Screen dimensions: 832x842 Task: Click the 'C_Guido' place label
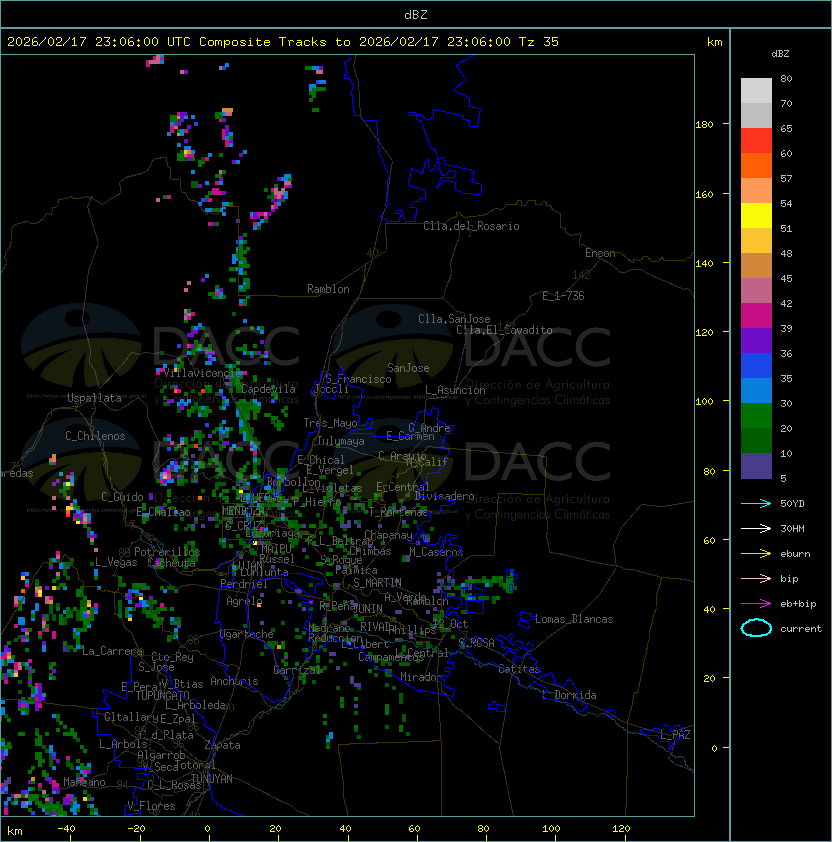122,497
